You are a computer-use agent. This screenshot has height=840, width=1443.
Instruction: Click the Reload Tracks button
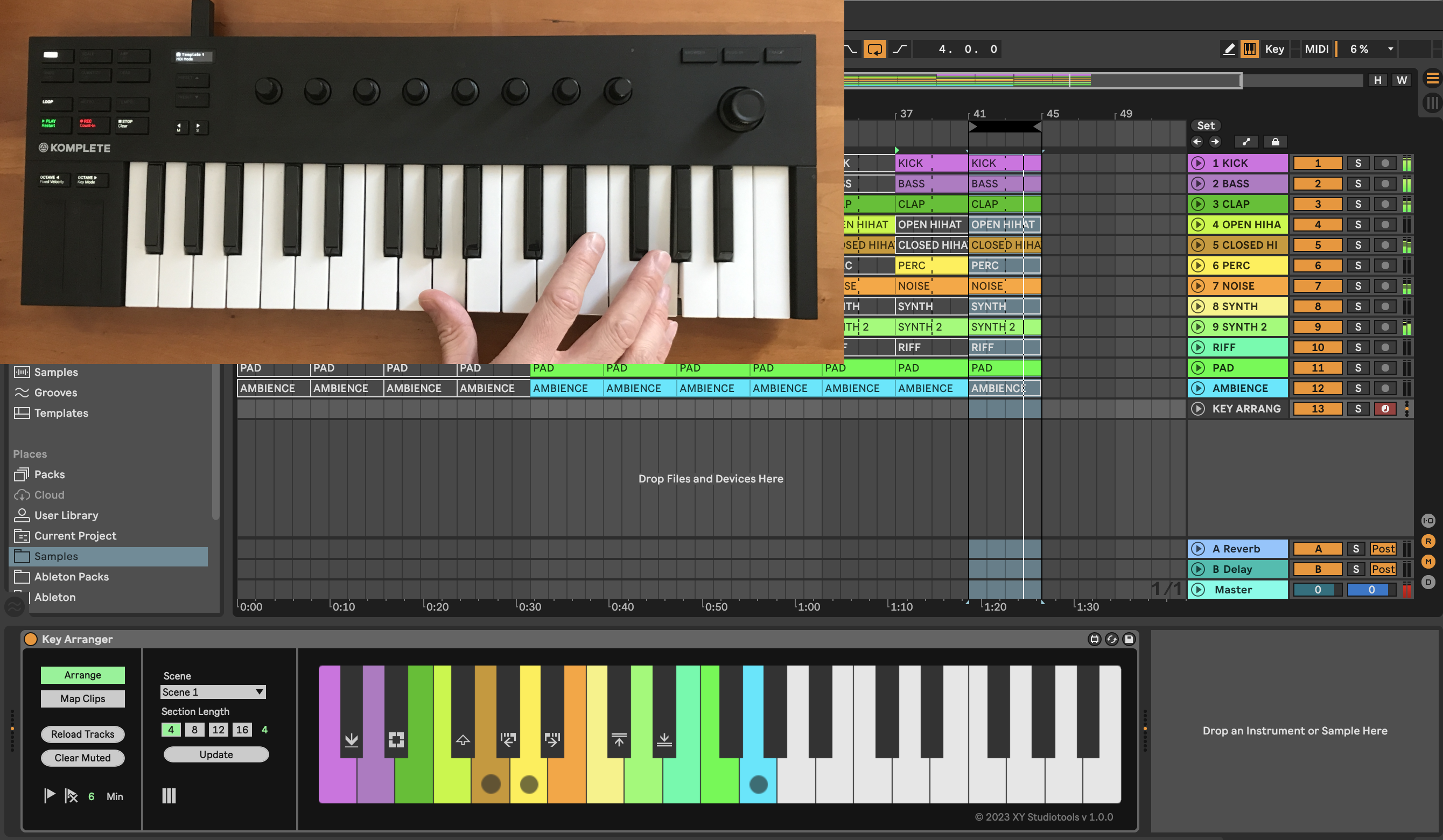(82, 734)
